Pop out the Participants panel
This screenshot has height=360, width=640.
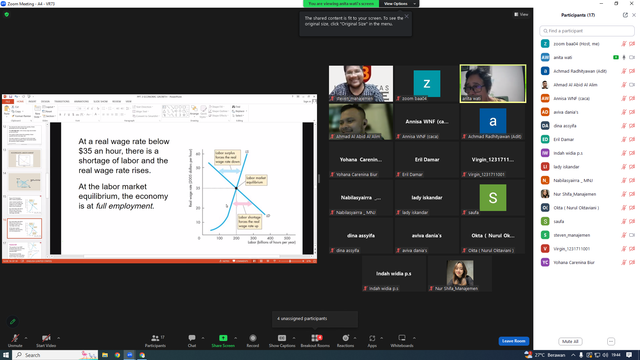(625, 15)
